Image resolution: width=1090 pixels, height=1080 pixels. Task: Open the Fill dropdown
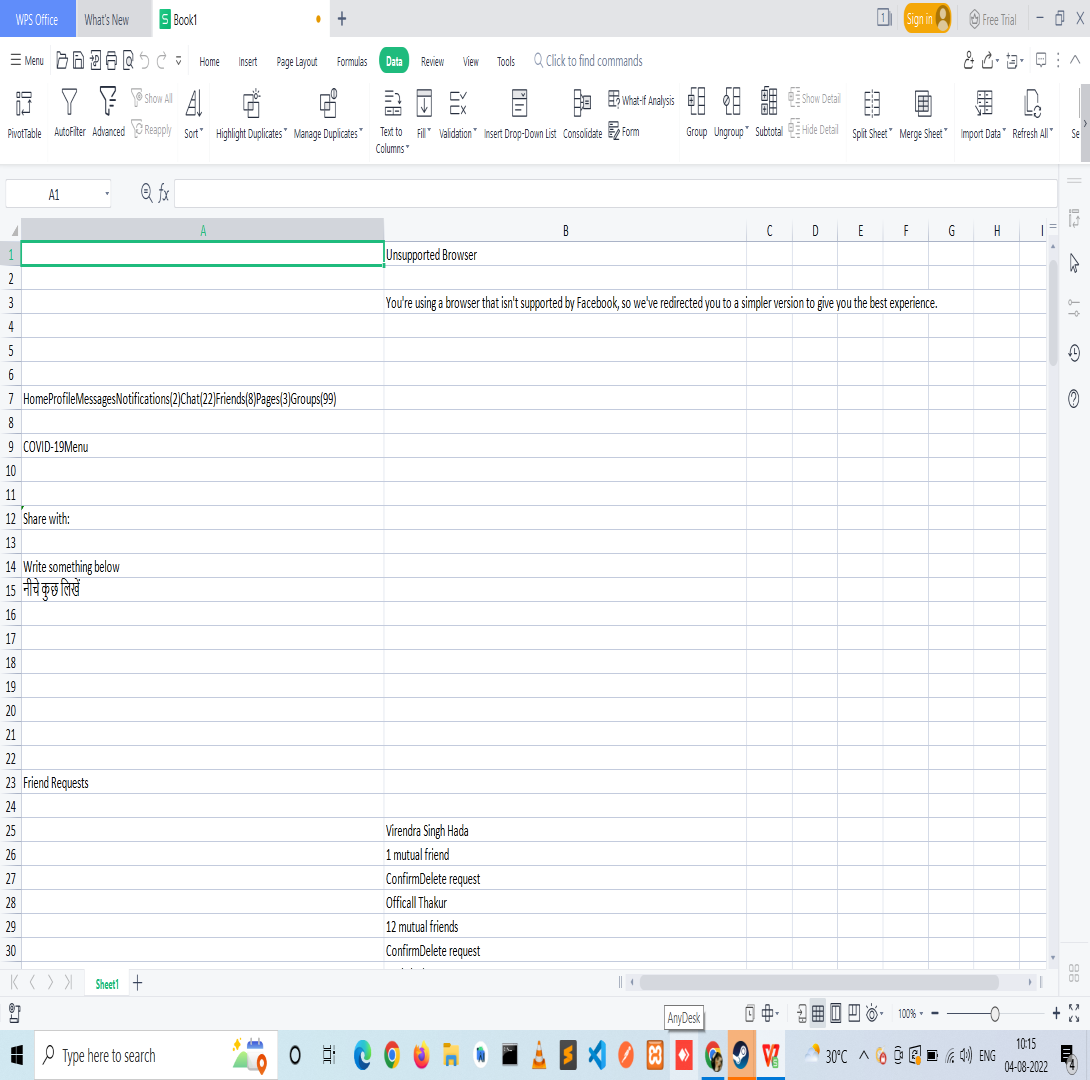click(x=424, y=114)
